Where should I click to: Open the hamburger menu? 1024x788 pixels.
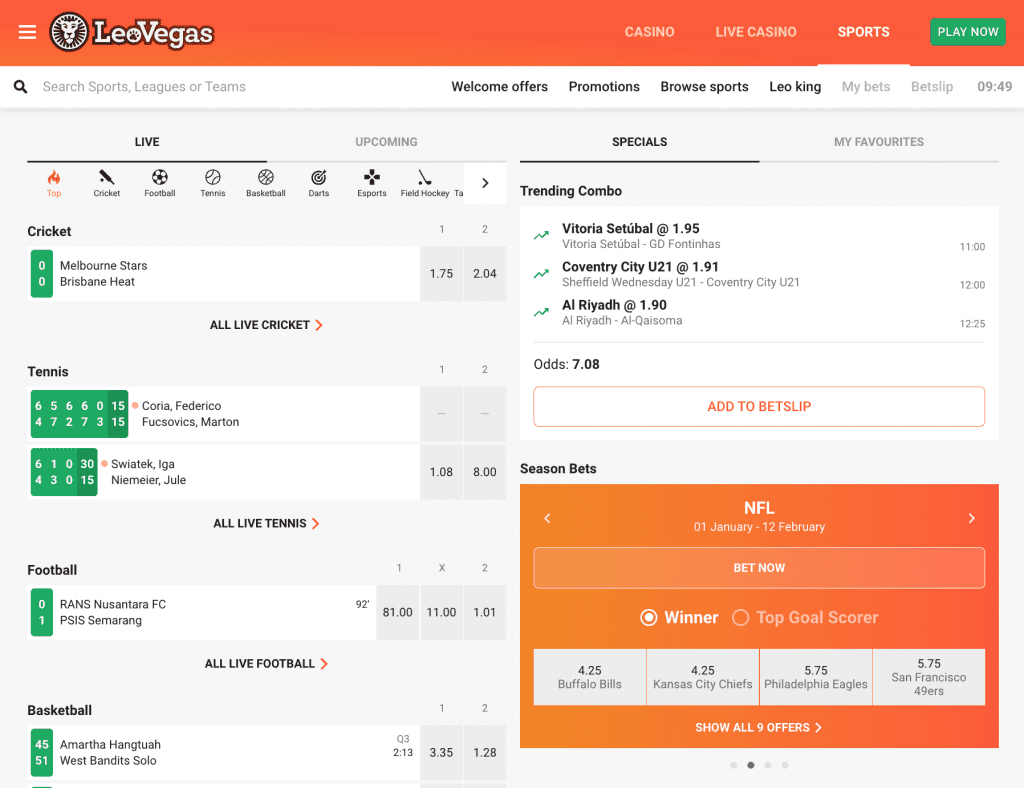[27, 32]
